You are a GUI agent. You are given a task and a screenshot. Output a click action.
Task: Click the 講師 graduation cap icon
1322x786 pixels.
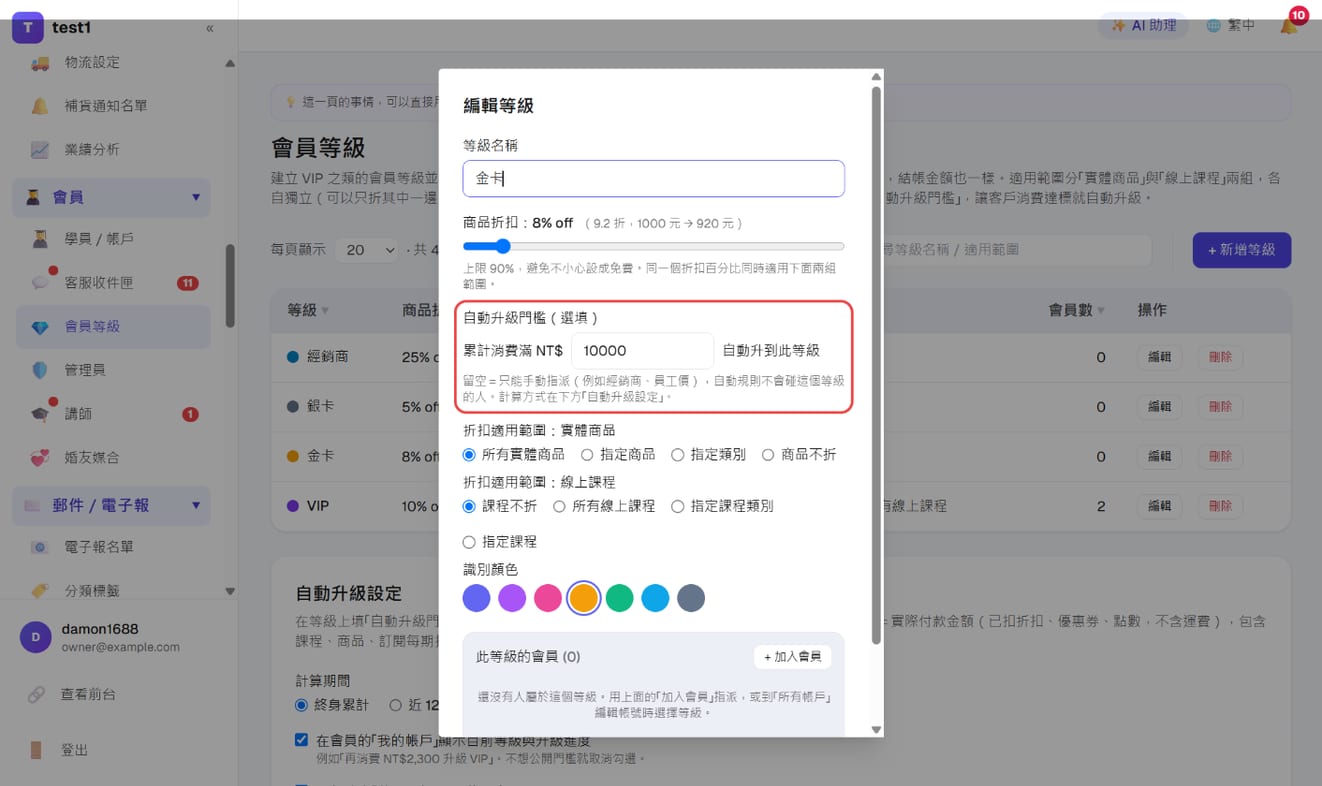pos(40,414)
